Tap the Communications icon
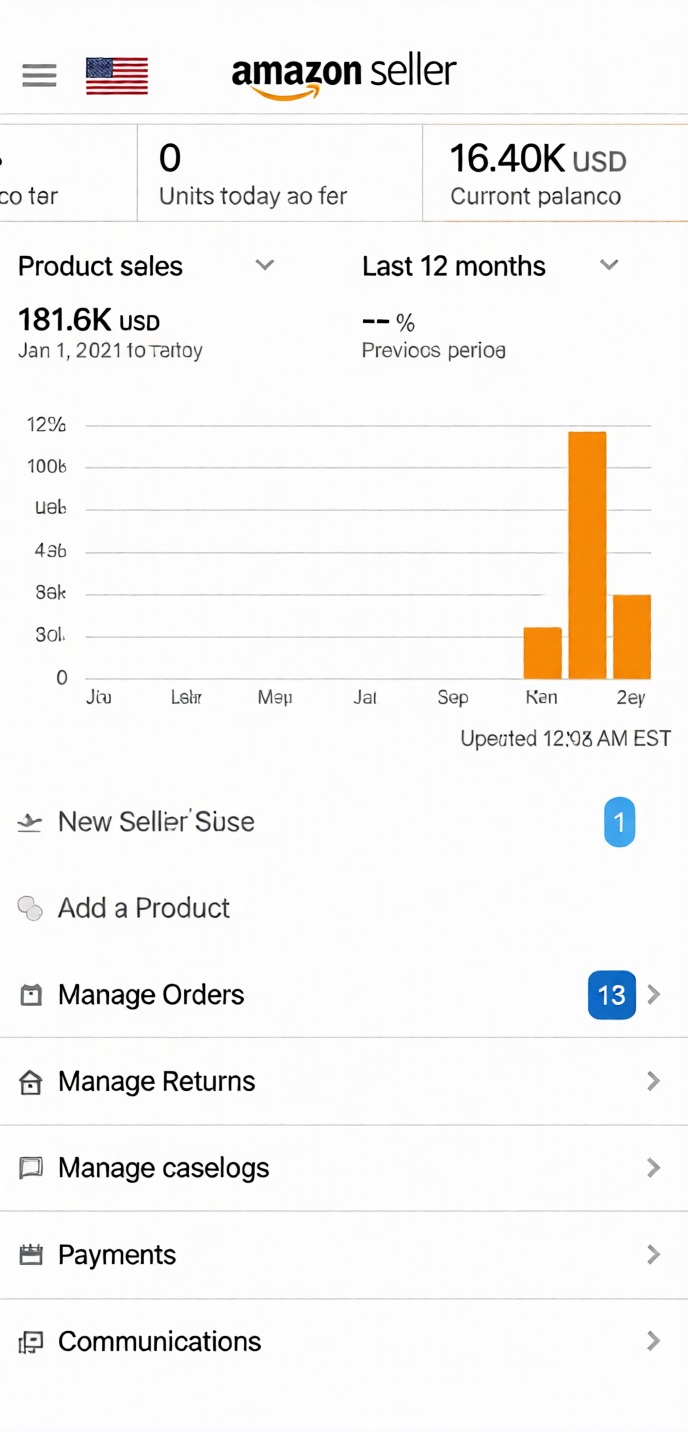688x1432 pixels. [x=31, y=1342]
